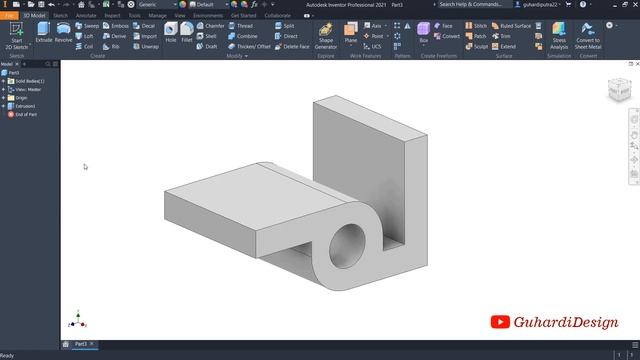Click the ViewCube navigation widget

coord(619,89)
